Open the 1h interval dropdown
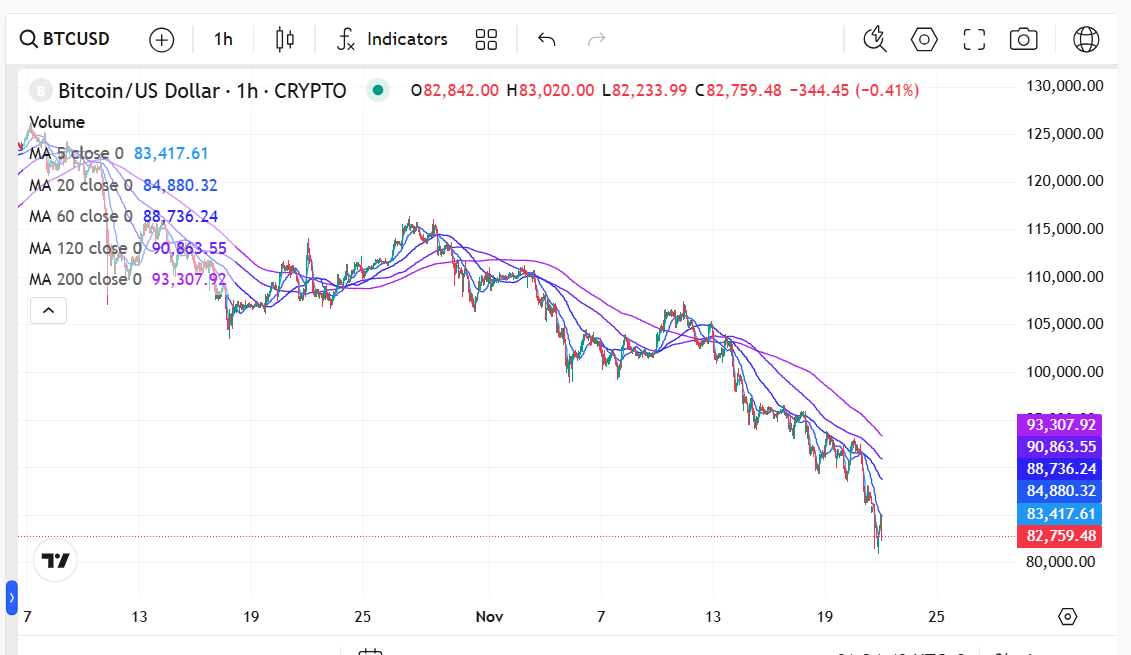 pyautogui.click(x=223, y=39)
